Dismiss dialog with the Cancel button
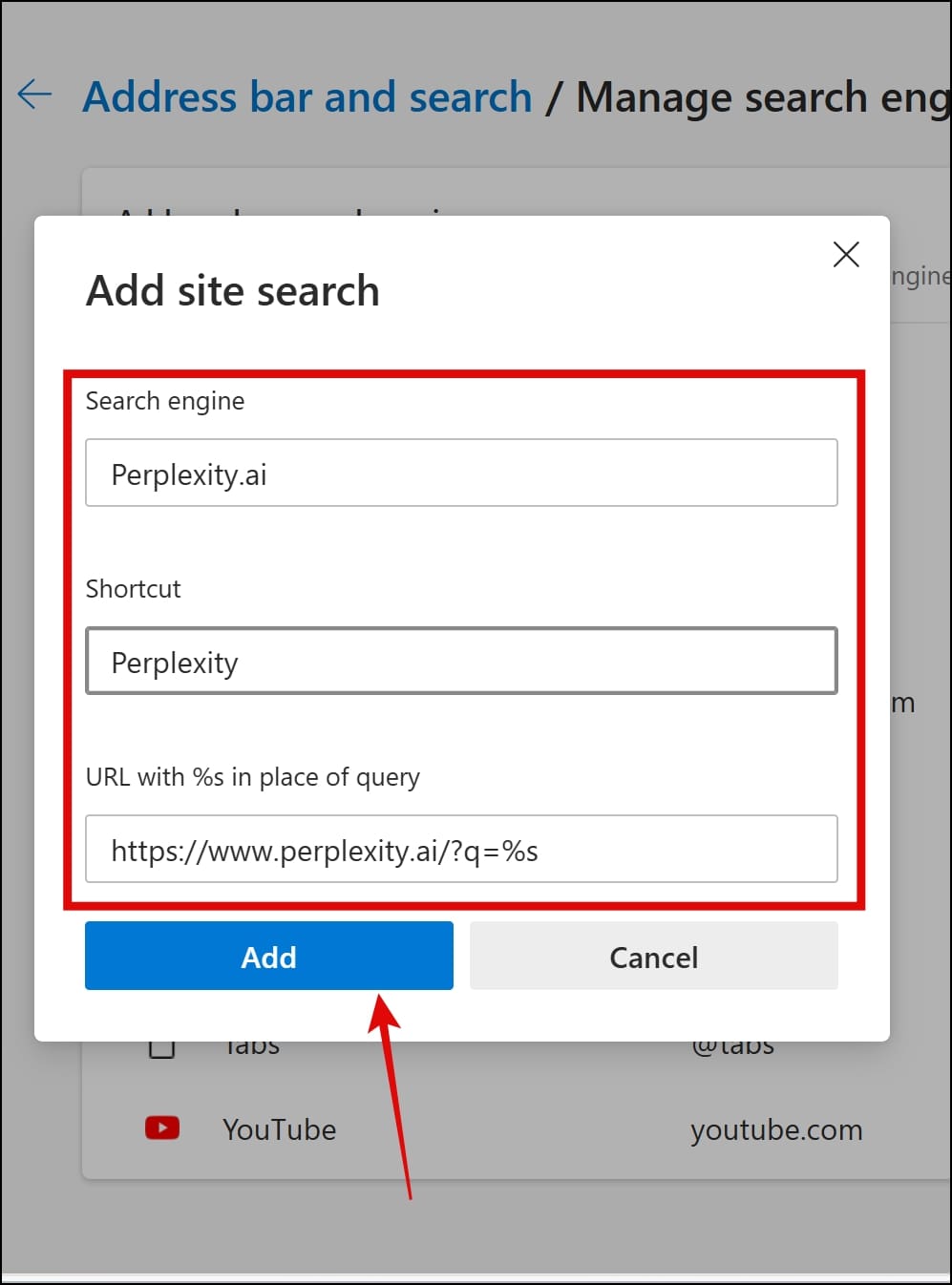 click(x=654, y=956)
